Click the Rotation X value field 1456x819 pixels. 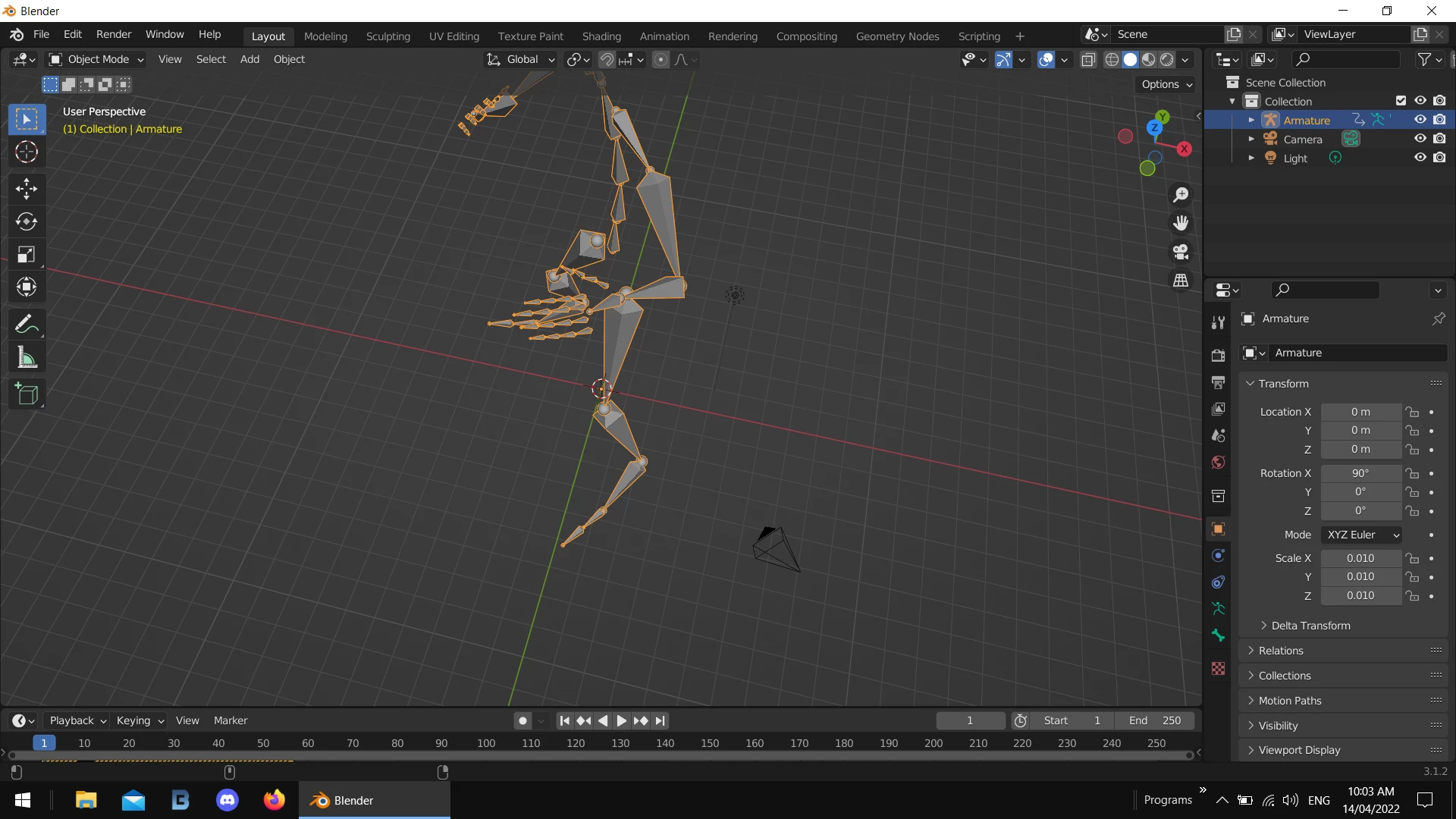[1360, 473]
